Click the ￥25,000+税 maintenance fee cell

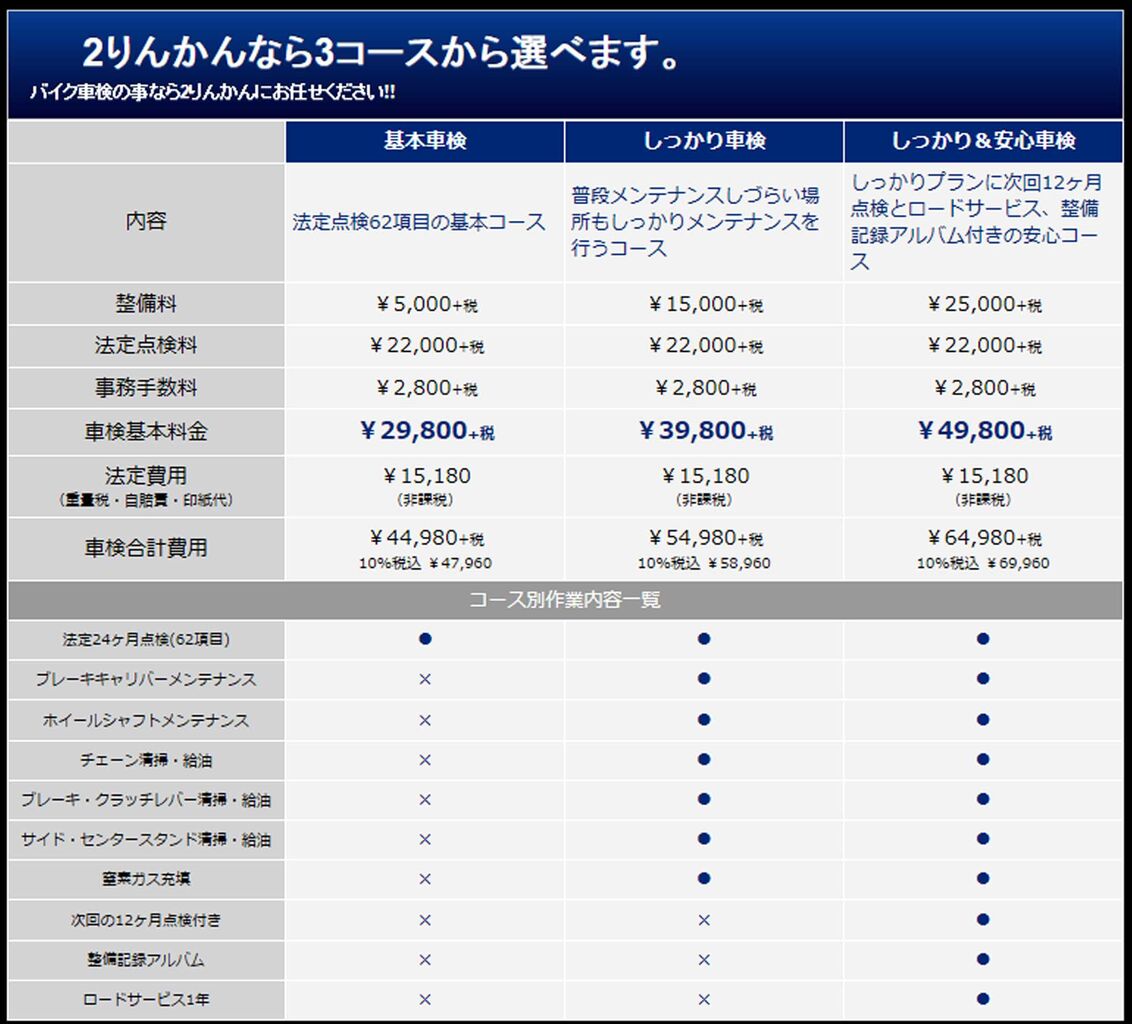(984, 304)
